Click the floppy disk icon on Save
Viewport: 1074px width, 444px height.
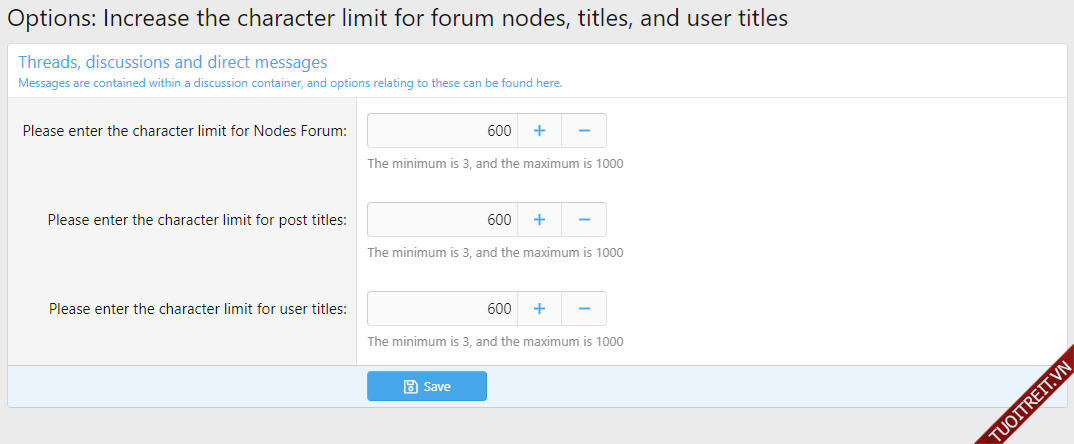(x=410, y=387)
